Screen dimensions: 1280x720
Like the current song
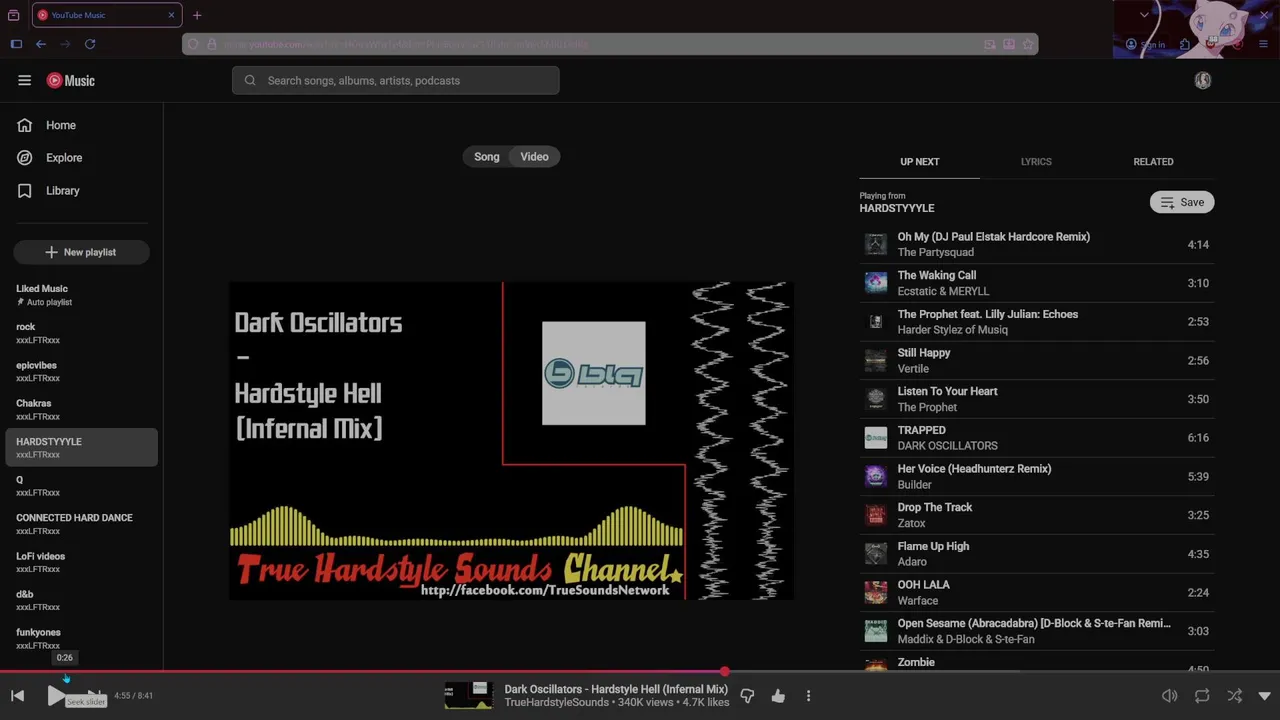click(778, 696)
